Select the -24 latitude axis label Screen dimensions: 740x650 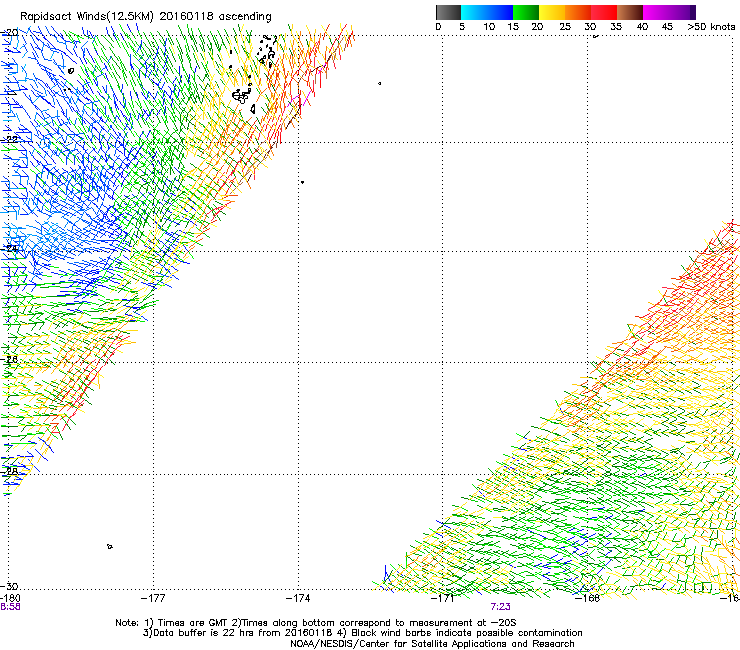click(9, 248)
